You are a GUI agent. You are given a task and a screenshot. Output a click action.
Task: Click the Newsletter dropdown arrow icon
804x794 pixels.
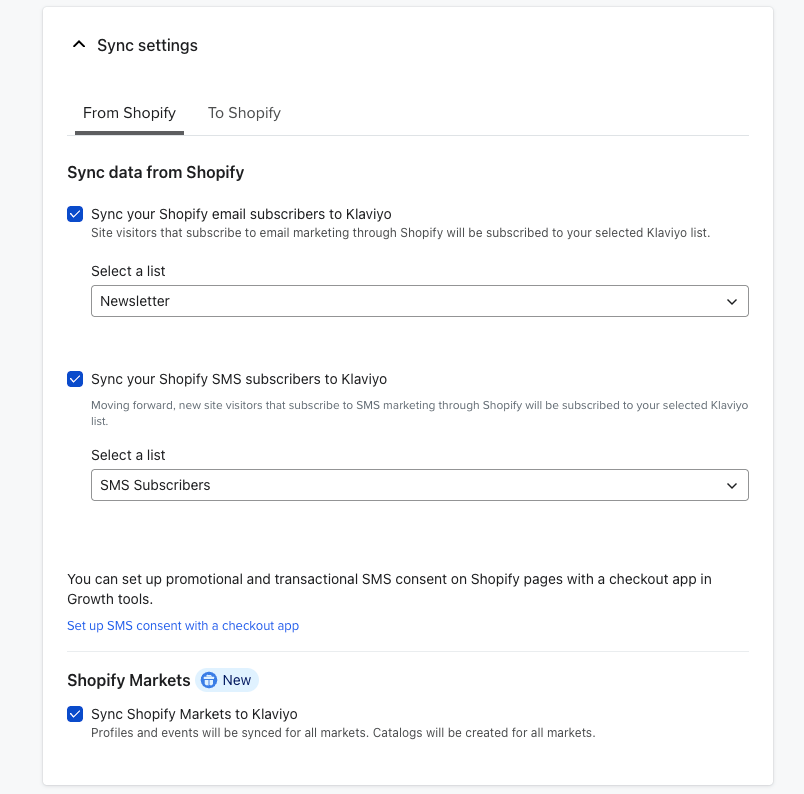pyautogui.click(x=732, y=301)
